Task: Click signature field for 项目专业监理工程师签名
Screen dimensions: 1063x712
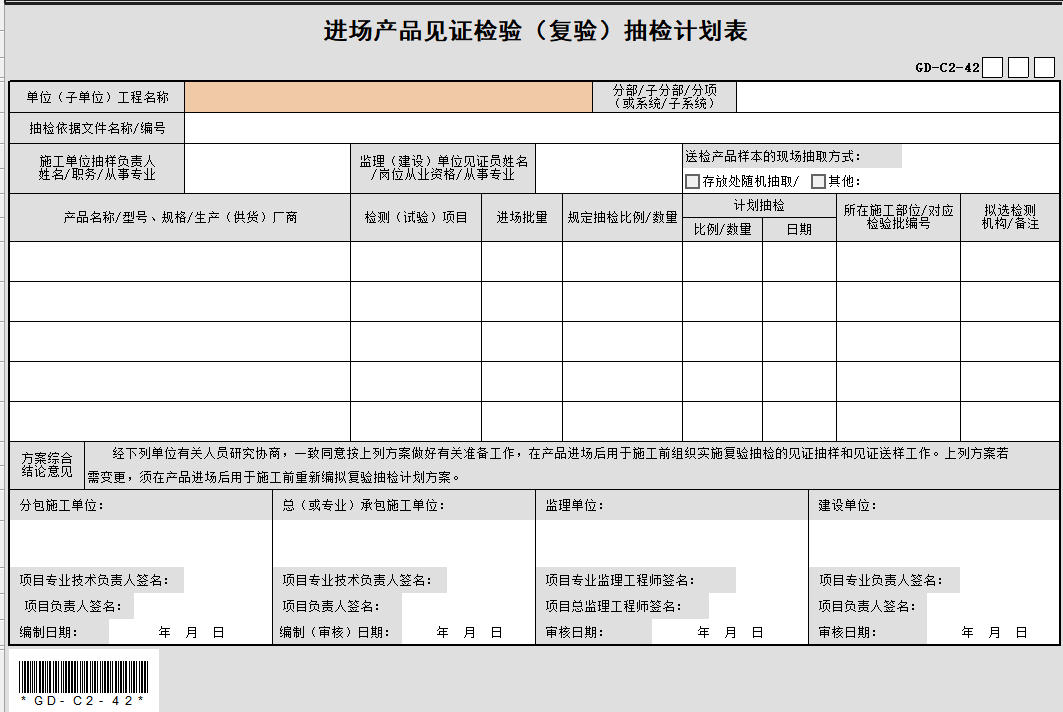Action: (771, 580)
